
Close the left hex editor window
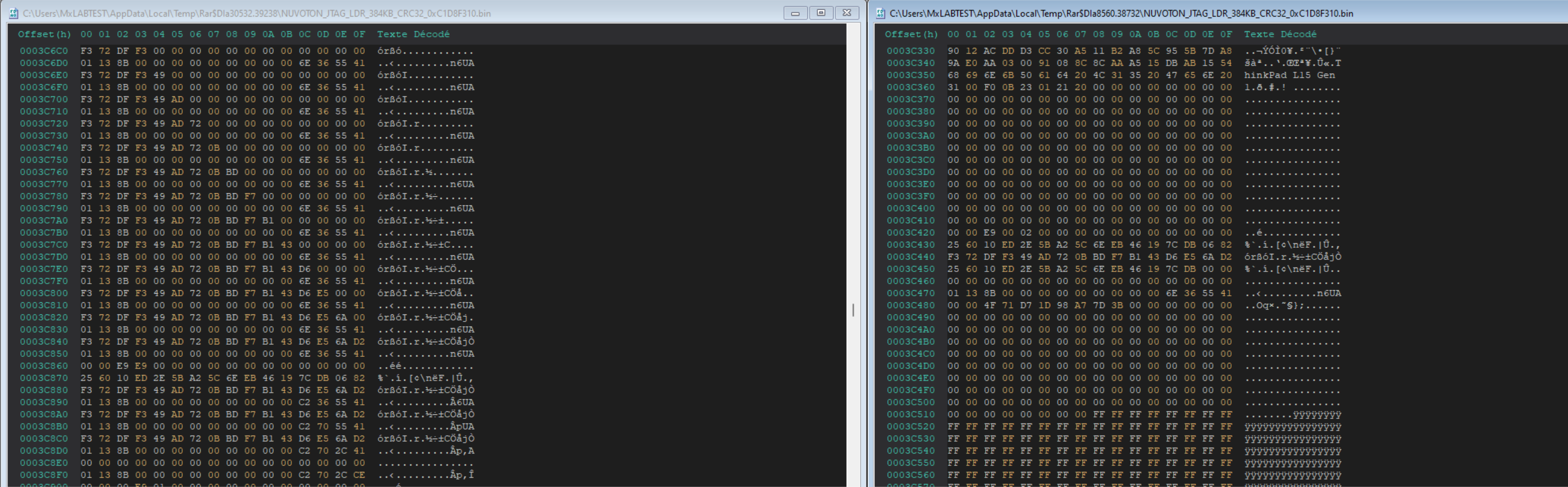pos(847,13)
